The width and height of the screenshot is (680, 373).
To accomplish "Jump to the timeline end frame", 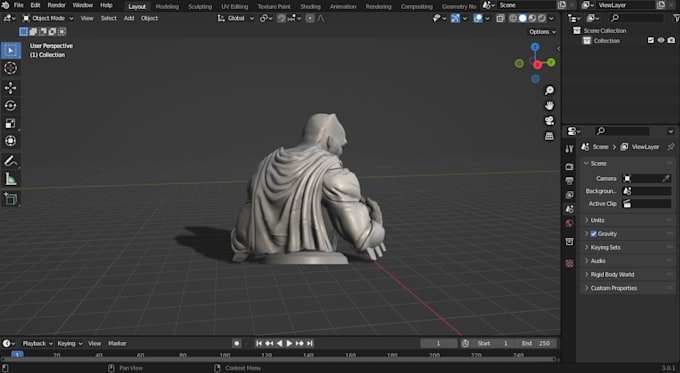I will [310, 343].
